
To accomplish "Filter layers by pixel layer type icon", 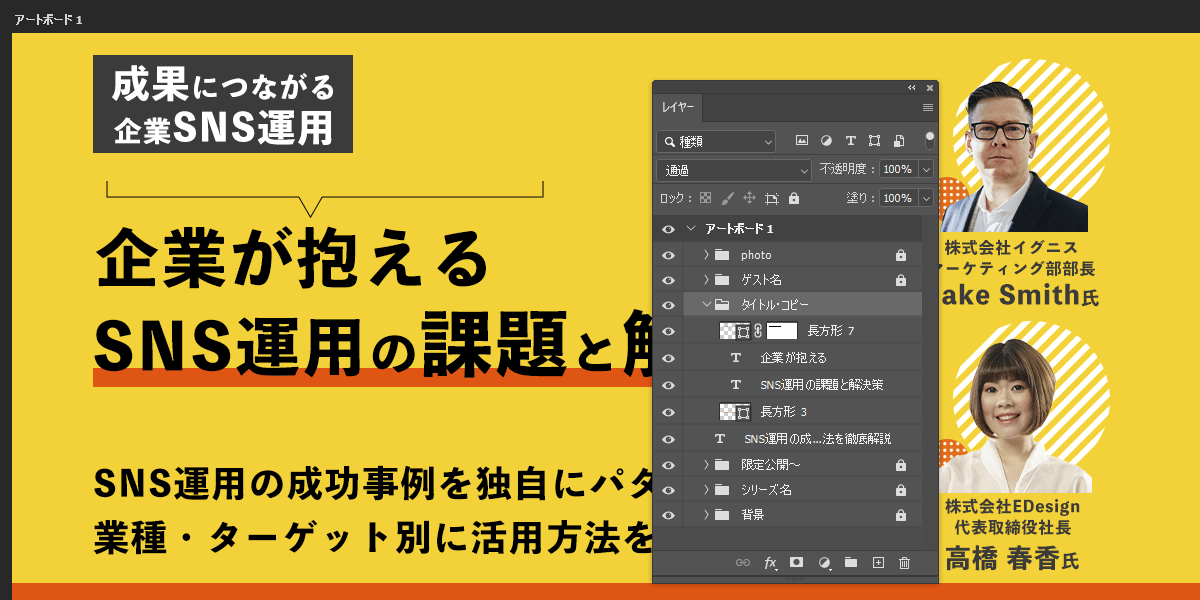I will click(802, 141).
